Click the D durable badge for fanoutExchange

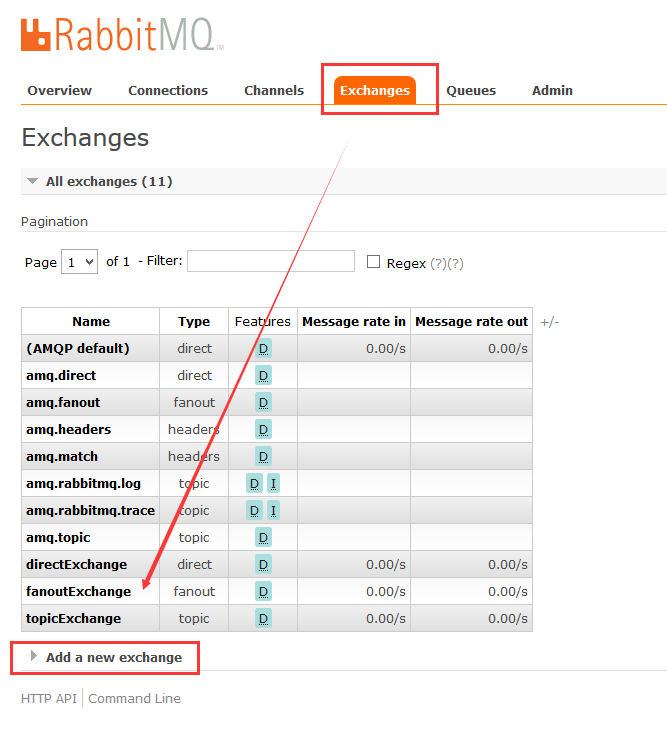click(263, 592)
